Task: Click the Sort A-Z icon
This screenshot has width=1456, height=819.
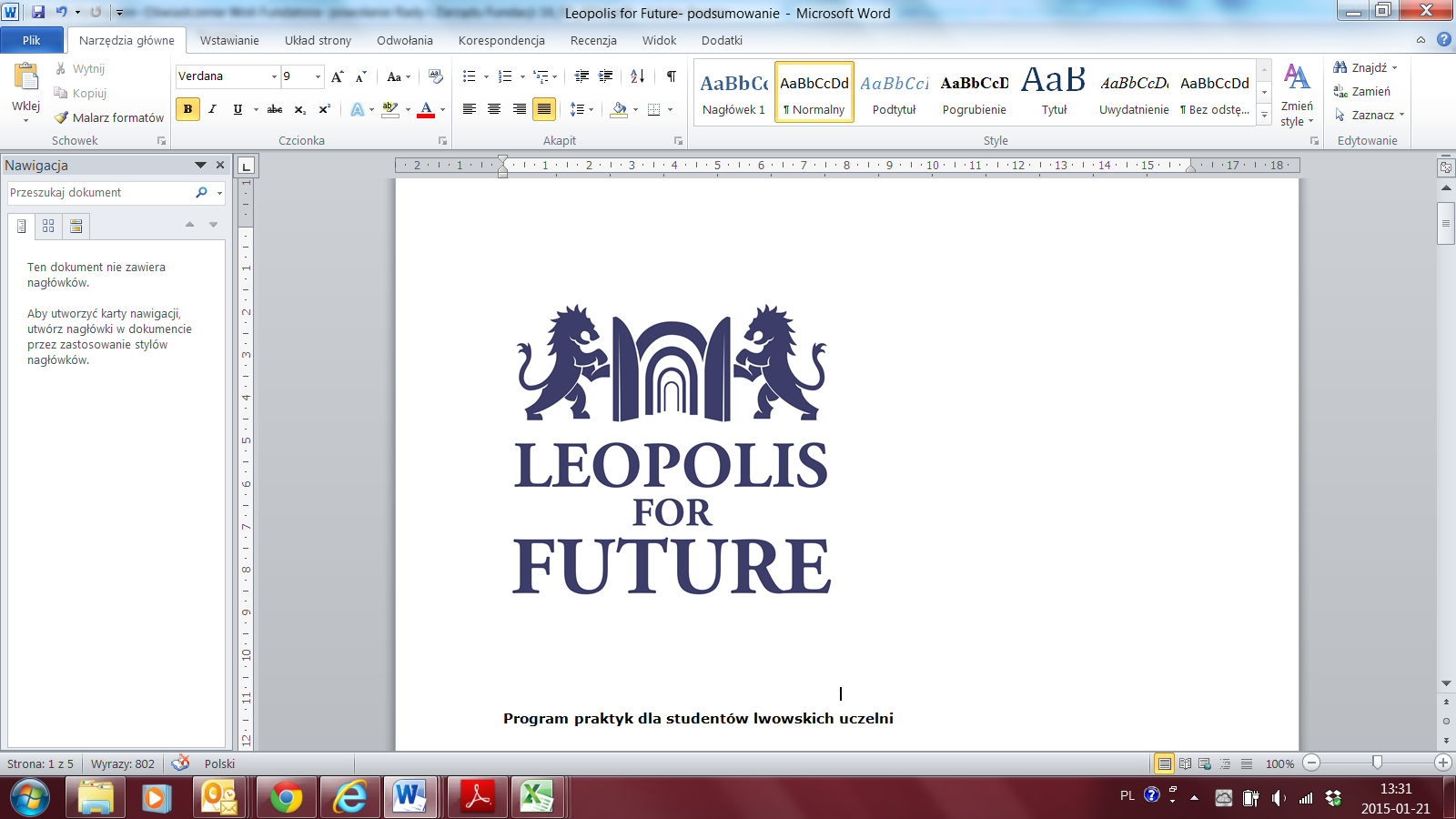Action: [x=638, y=76]
